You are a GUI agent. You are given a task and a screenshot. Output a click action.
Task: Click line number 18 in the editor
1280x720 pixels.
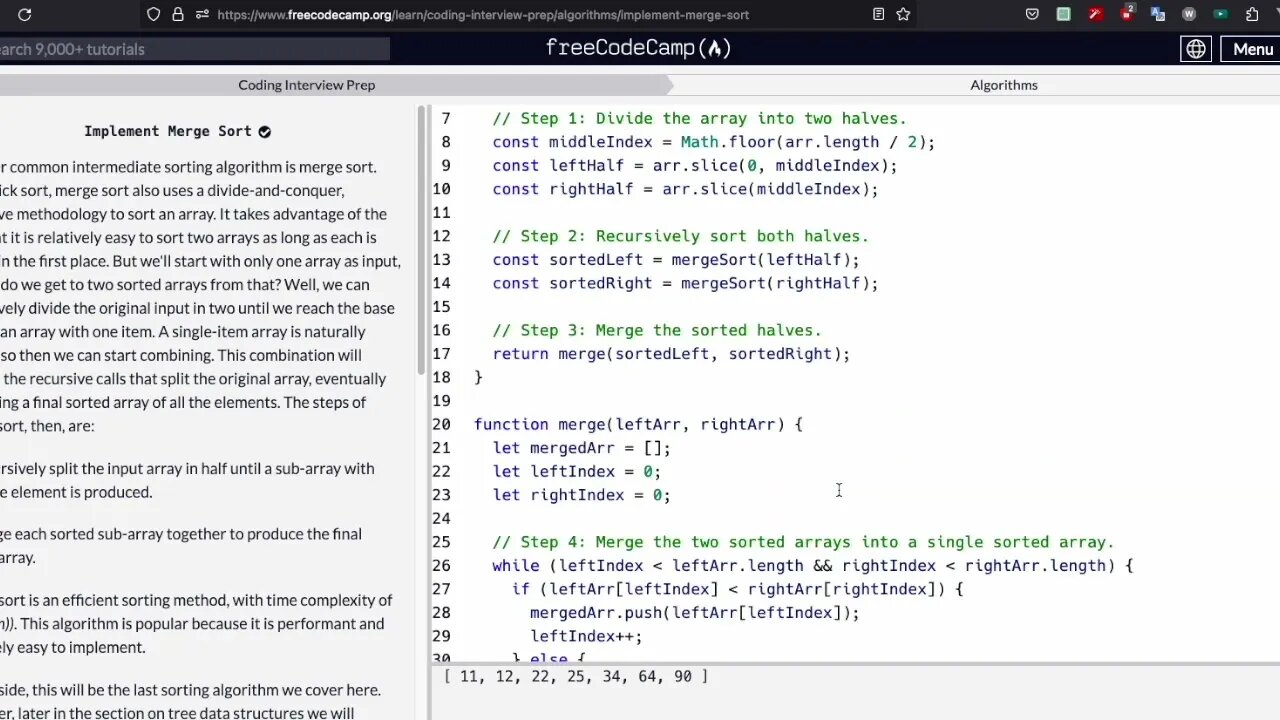pos(441,377)
